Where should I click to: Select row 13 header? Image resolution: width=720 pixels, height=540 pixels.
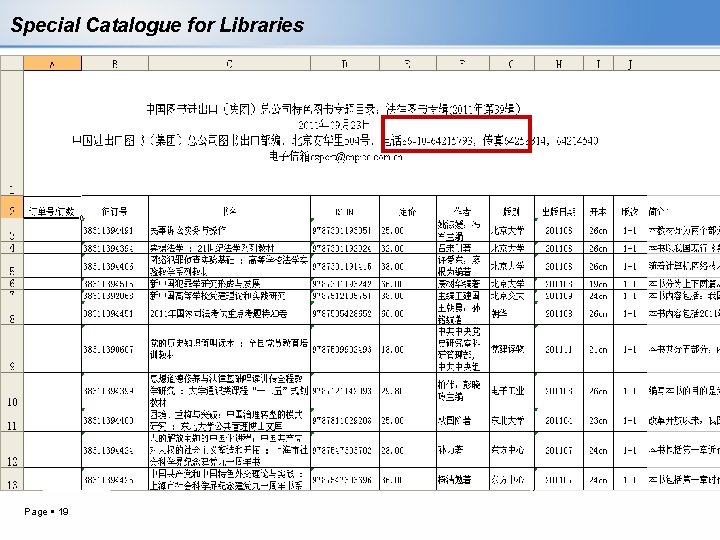[x=11, y=479]
